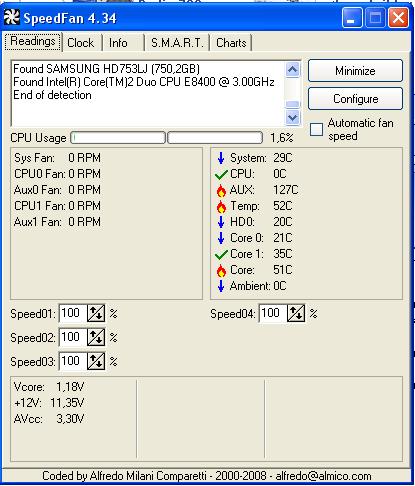Click the second CPU usage bar
Viewport: 415px width, 486px height.
[x=215, y=138]
